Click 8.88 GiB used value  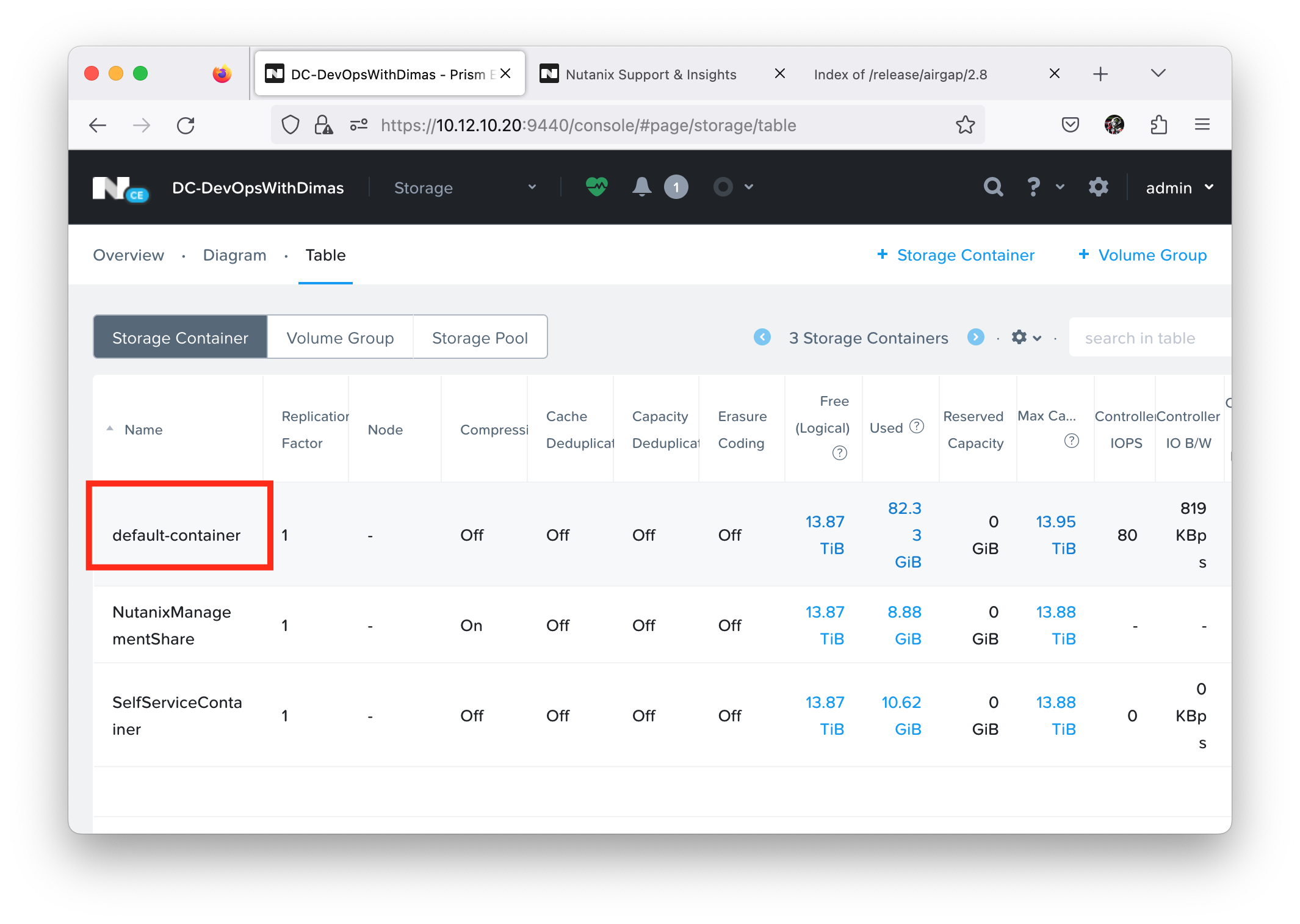tap(904, 625)
